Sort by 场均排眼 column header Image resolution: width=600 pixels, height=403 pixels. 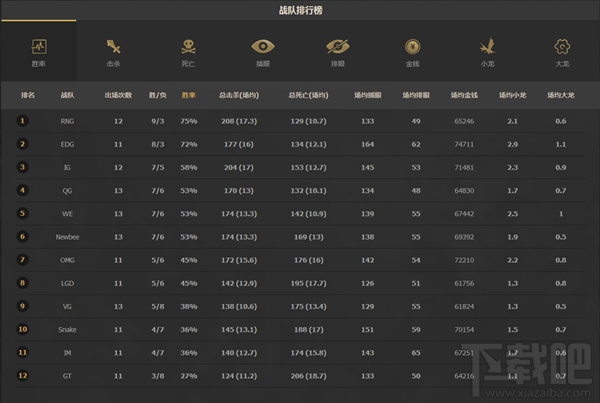tap(416, 95)
